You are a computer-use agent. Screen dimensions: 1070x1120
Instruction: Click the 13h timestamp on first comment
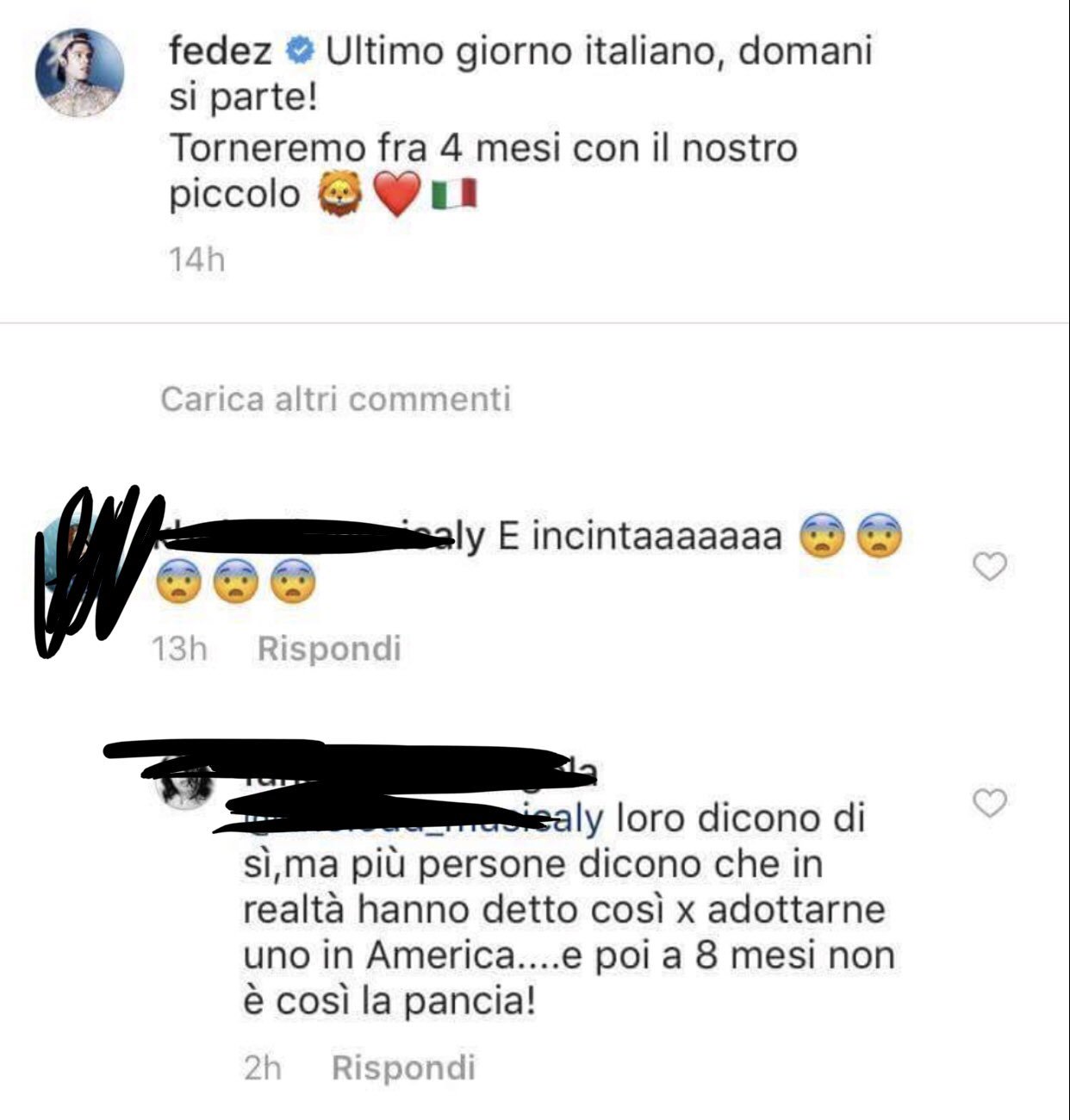(179, 648)
